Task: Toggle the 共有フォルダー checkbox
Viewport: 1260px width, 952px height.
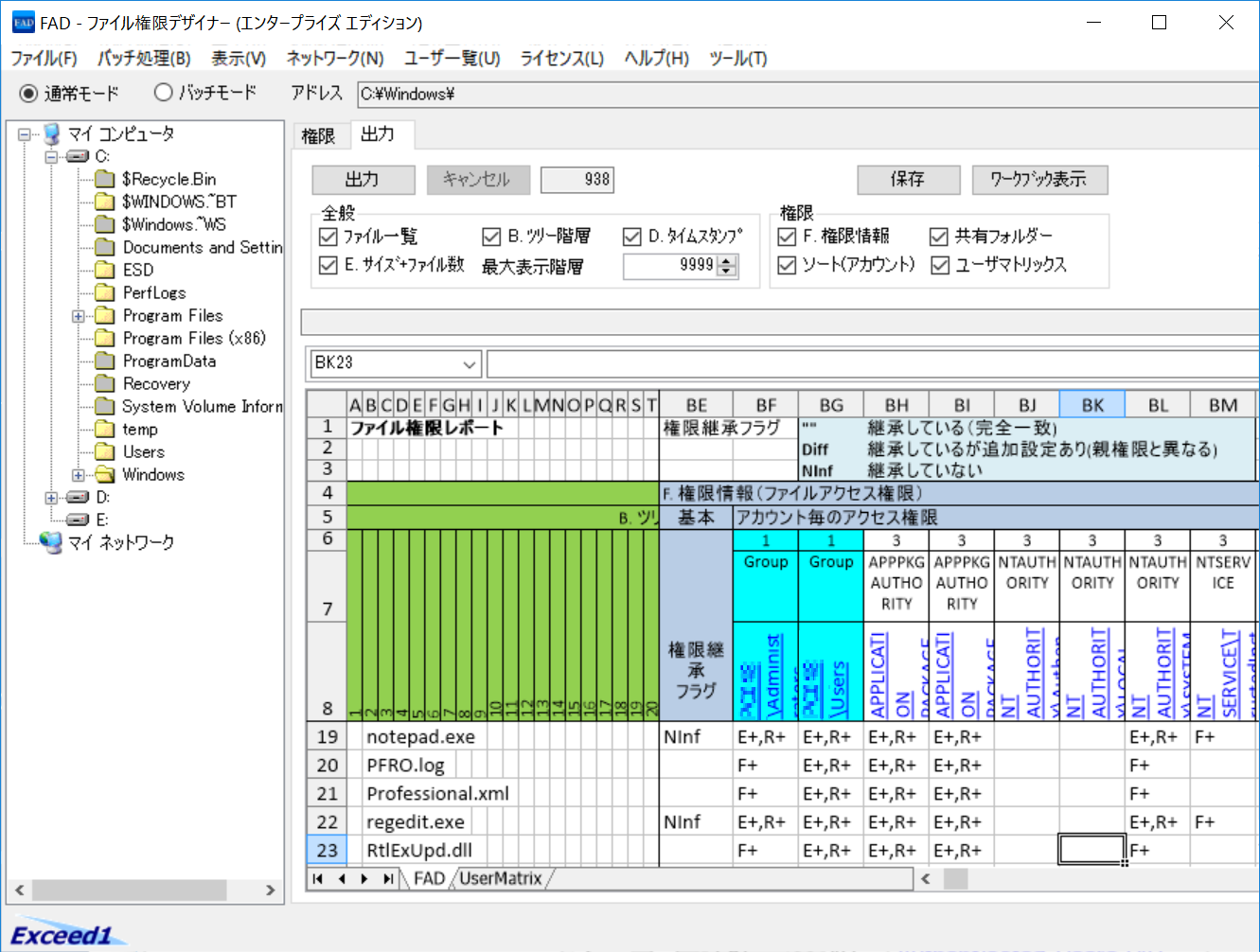Action: click(x=939, y=237)
